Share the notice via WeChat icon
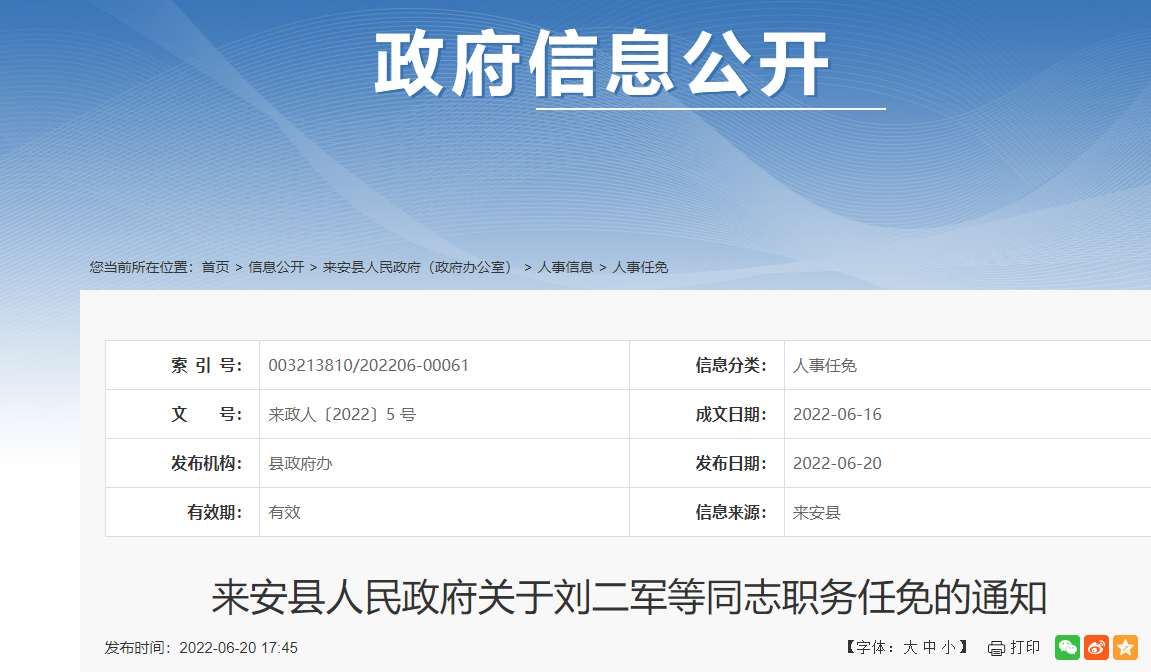 1067,647
